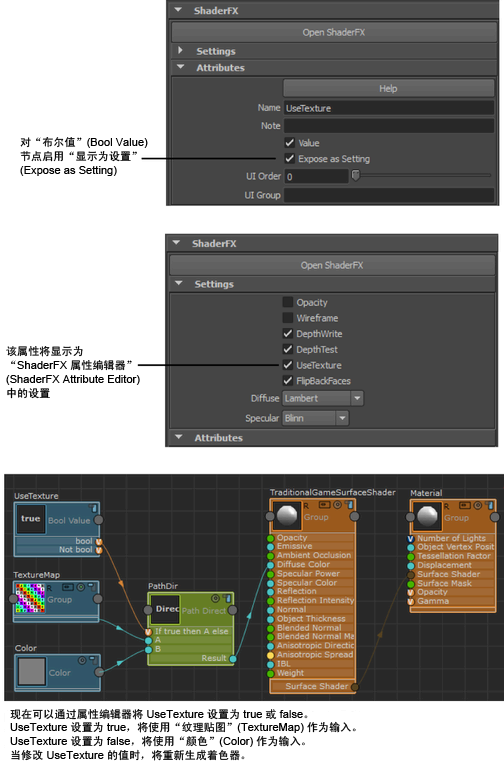Uncheck the UseTexture setting checkbox
504x773 pixels.
288,365
